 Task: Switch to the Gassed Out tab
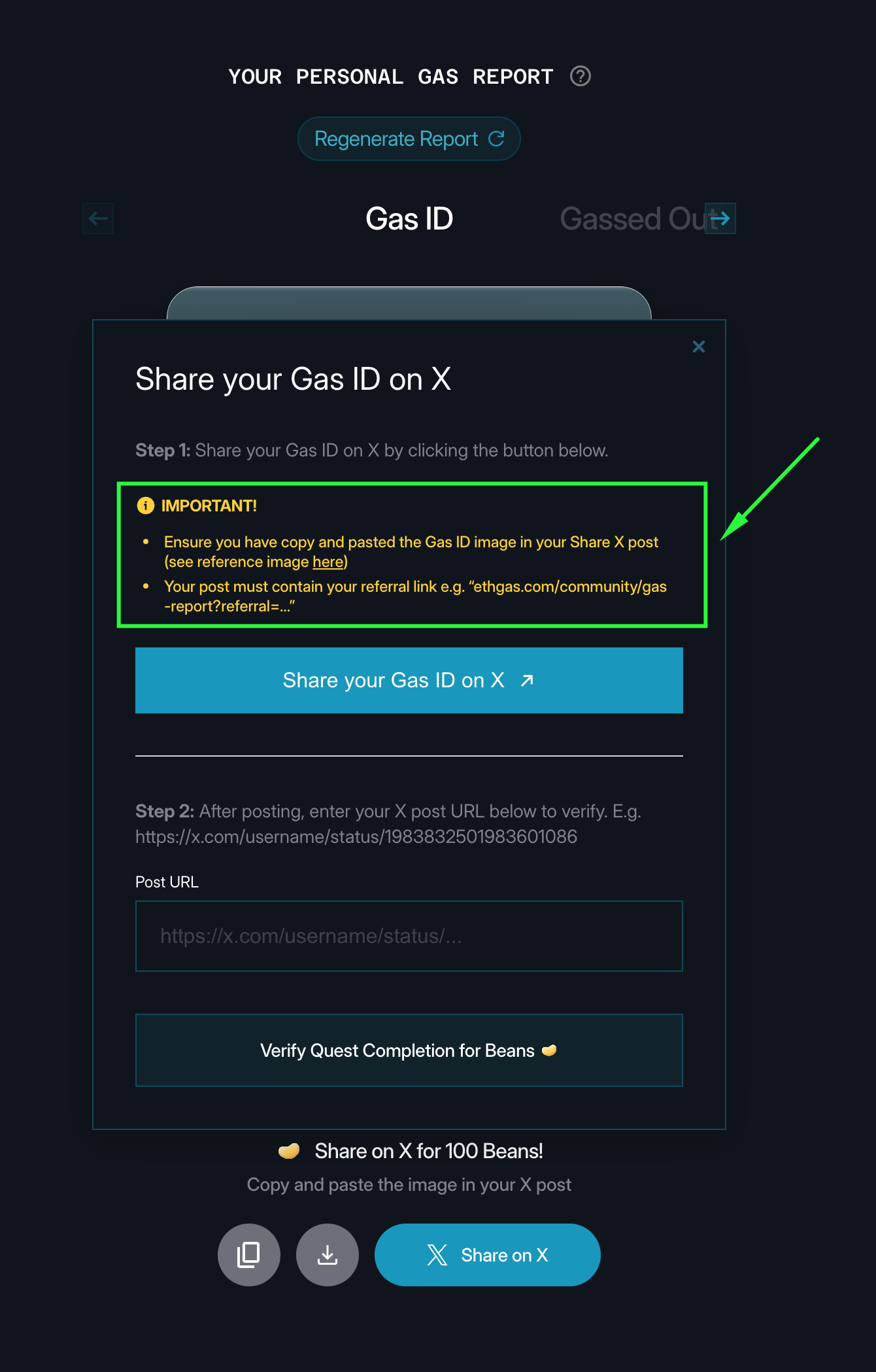tap(634, 218)
